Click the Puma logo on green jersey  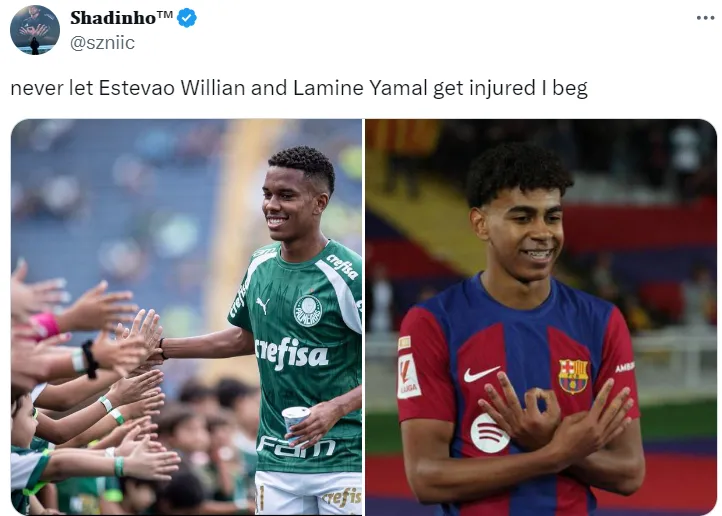pos(262,306)
